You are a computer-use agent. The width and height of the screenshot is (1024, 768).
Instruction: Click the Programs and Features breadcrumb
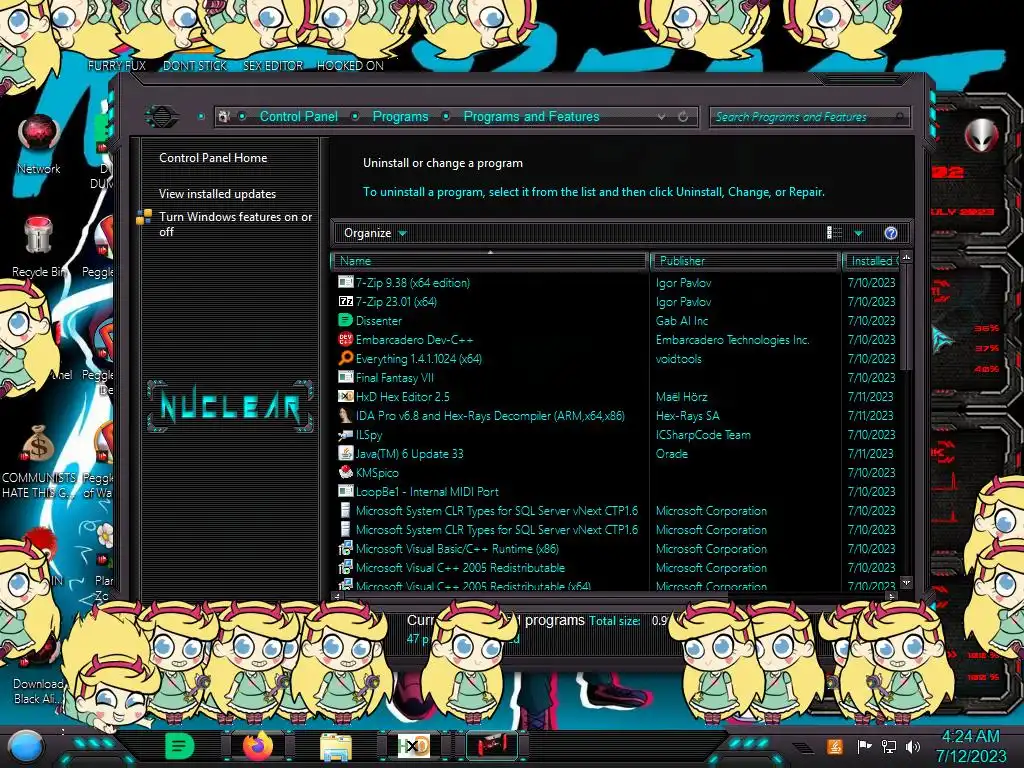coord(531,117)
